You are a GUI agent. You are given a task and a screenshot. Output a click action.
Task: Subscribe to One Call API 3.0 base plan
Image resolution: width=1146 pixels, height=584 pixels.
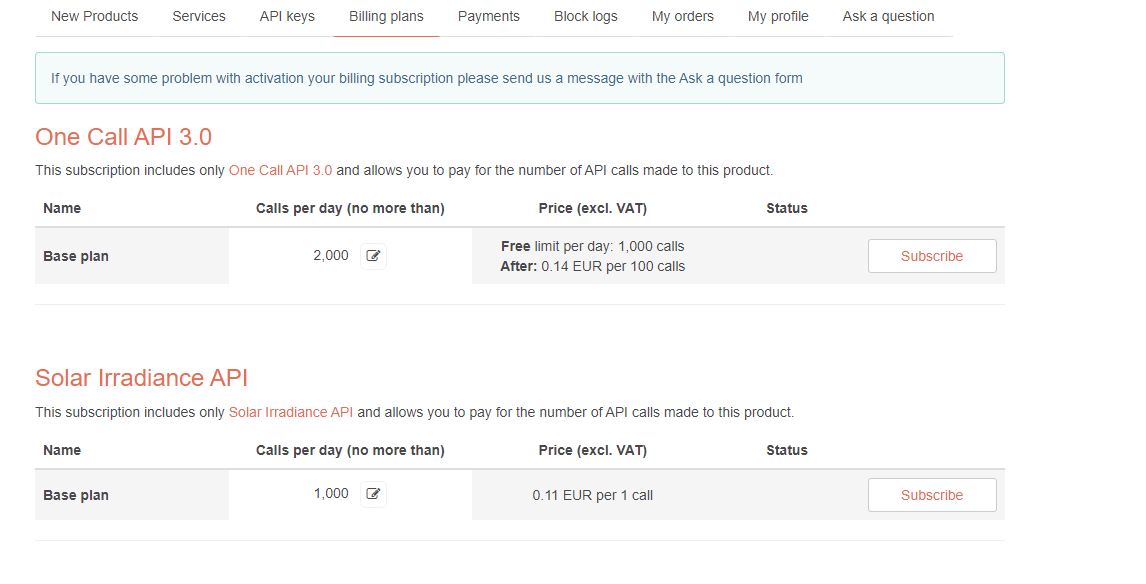tap(932, 256)
